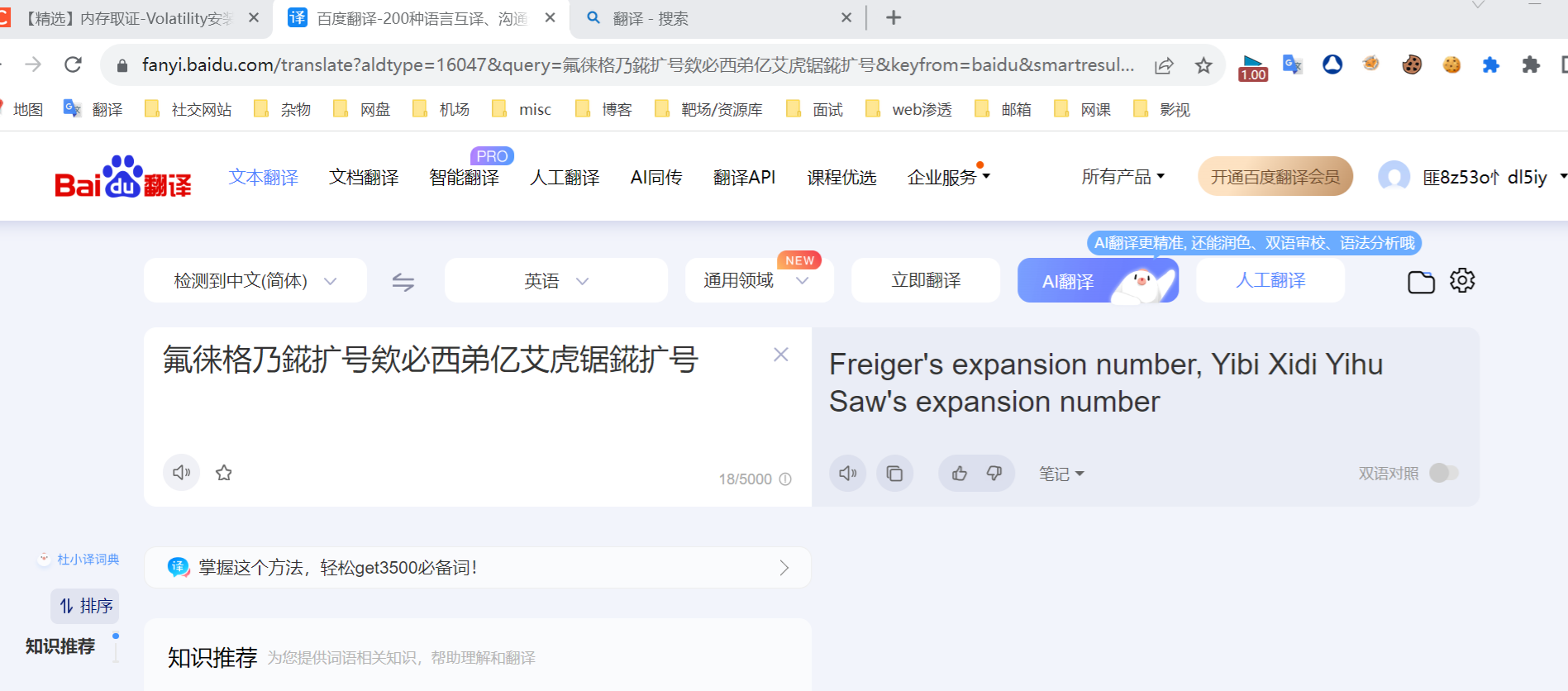Click the blue puzzle-piece extension icon

point(1491,64)
